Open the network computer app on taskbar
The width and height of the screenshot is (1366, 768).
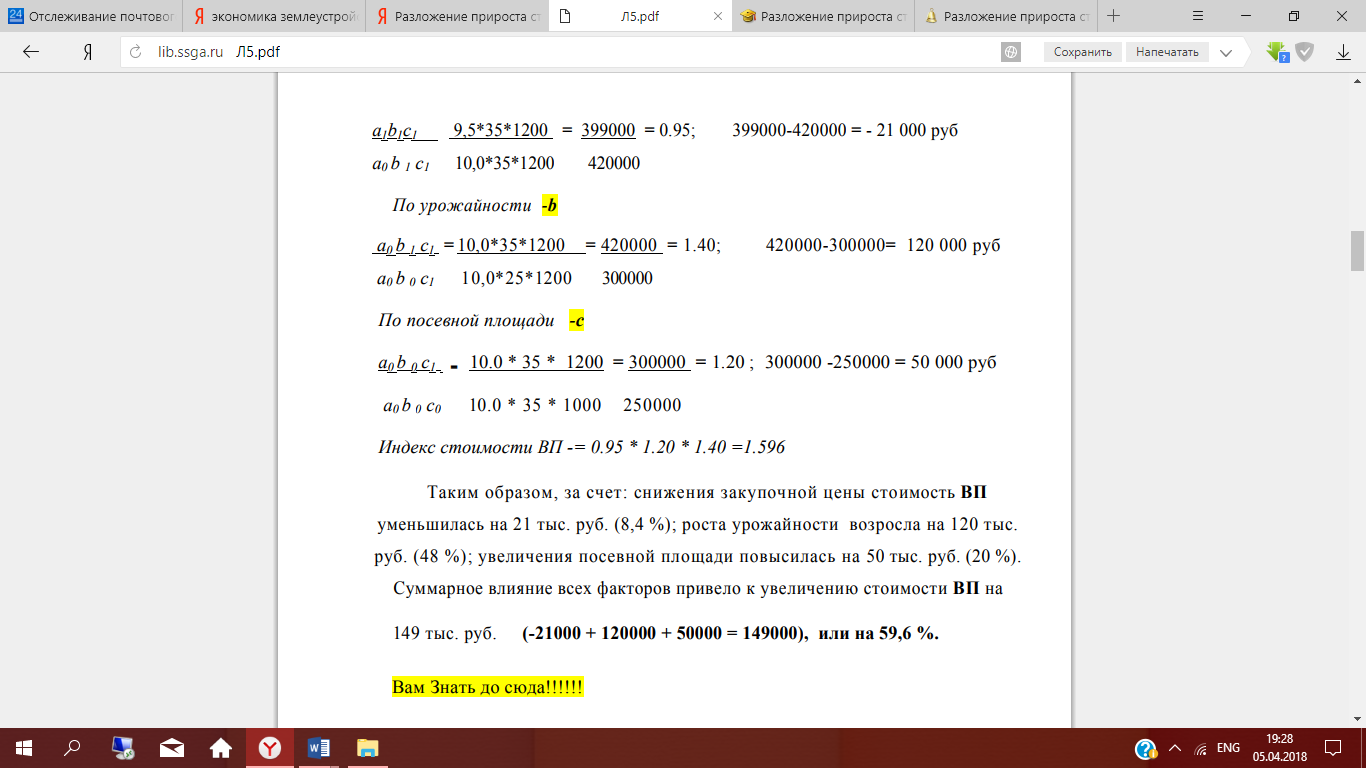point(123,748)
